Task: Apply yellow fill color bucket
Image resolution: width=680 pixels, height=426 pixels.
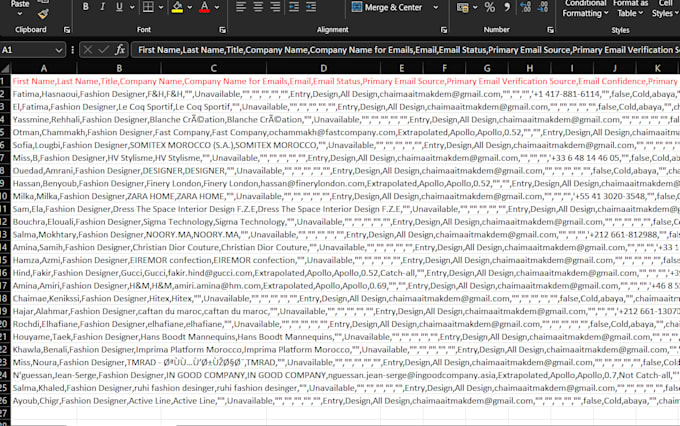Action: [x=177, y=7]
